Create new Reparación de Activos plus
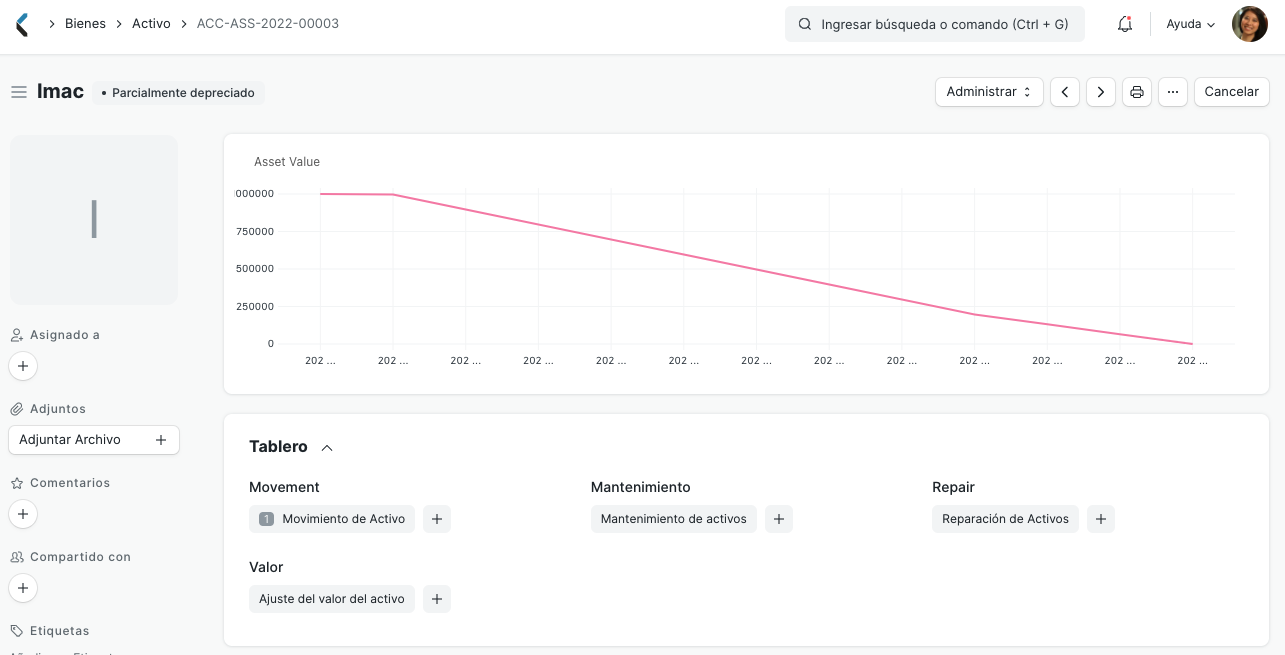The width and height of the screenshot is (1285, 655). 1101,519
